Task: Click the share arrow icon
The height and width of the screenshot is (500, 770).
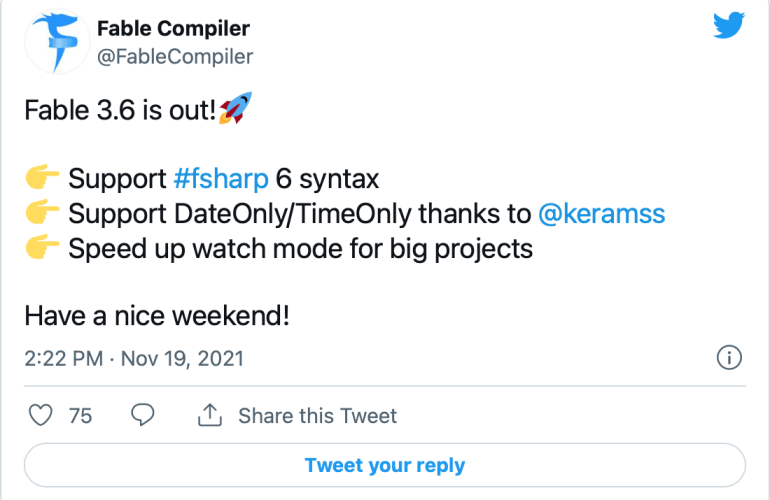Action: (211, 415)
